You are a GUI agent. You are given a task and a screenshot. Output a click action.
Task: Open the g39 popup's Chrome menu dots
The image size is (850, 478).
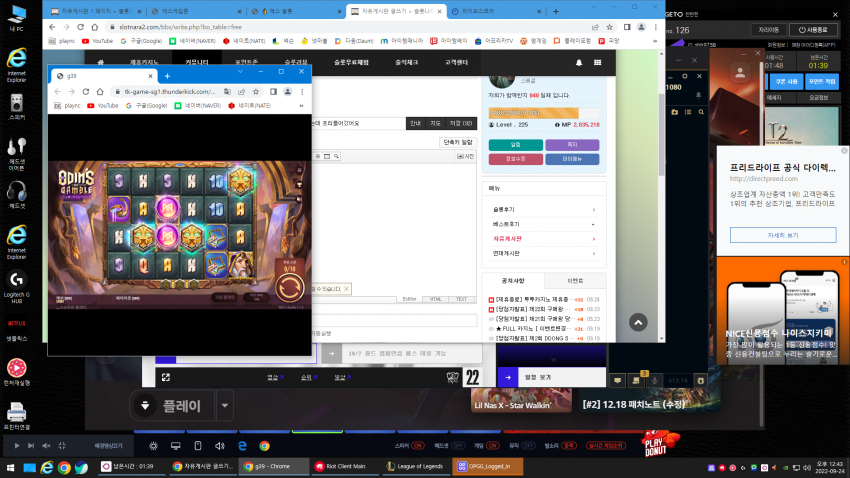[302, 92]
